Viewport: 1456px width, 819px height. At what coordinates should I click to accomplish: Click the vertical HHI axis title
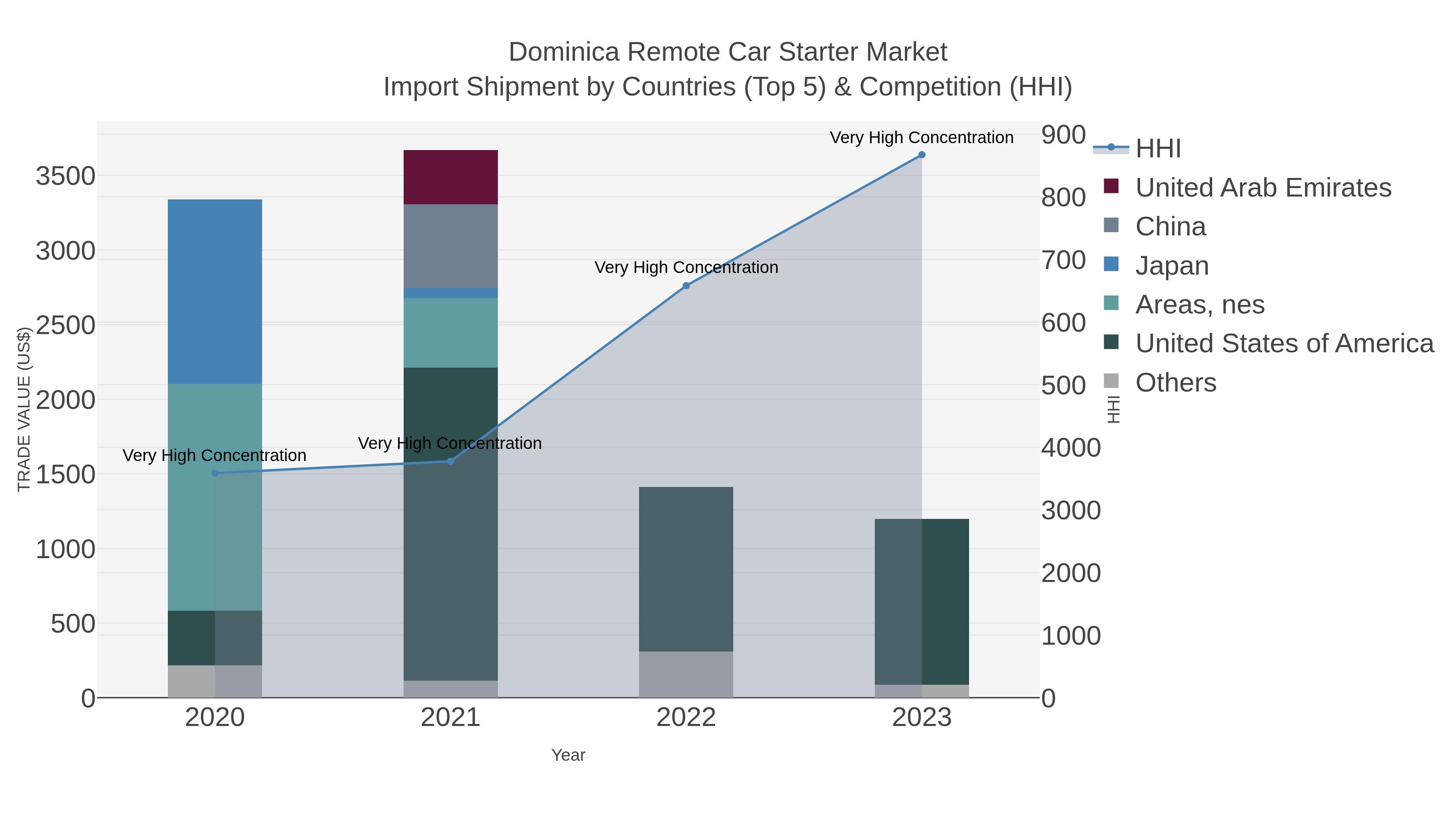pos(1113,410)
